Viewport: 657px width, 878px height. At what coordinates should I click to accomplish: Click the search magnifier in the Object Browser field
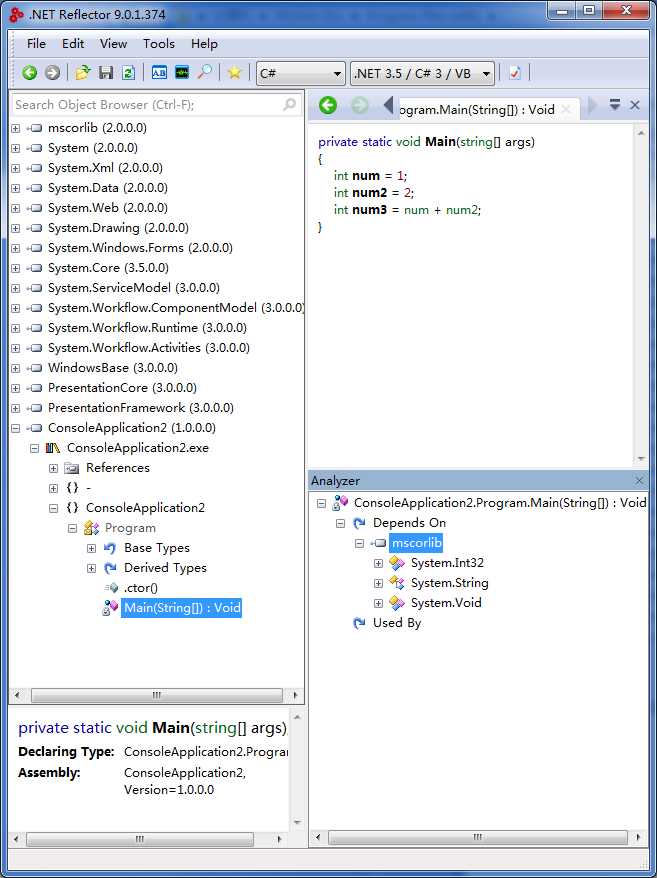tap(289, 104)
